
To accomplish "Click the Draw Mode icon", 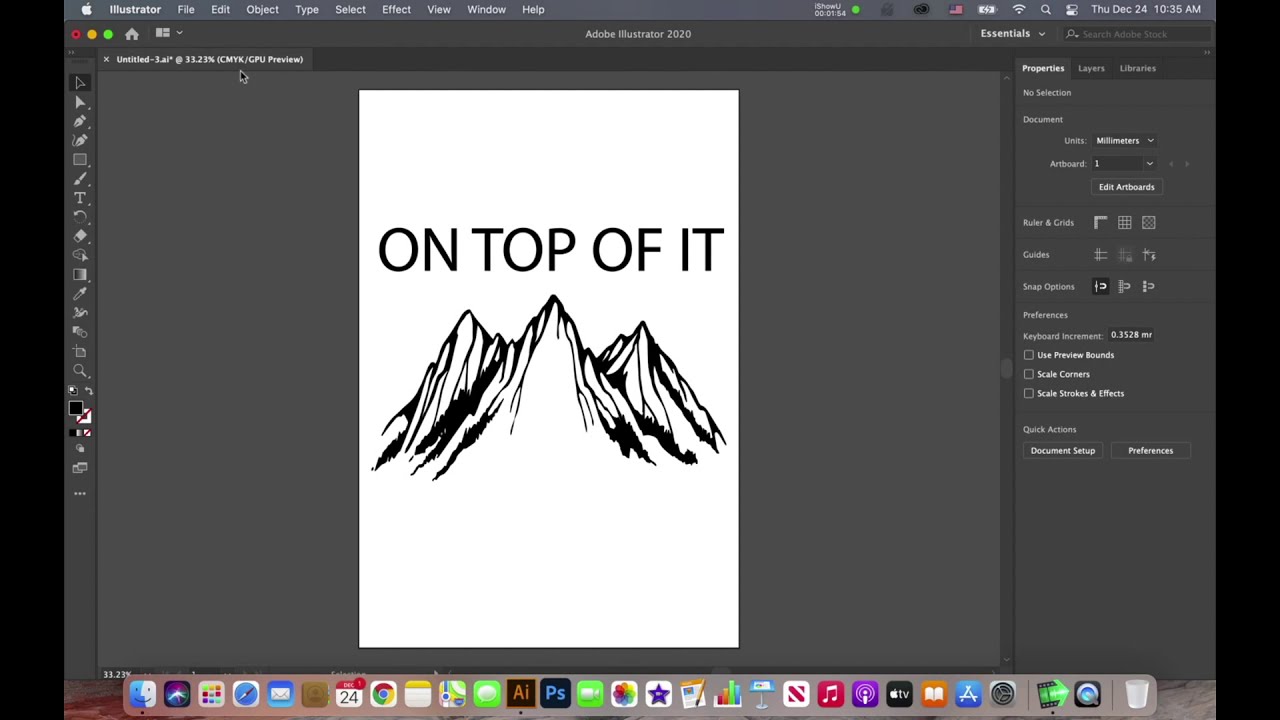I will (x=80, y=449).
